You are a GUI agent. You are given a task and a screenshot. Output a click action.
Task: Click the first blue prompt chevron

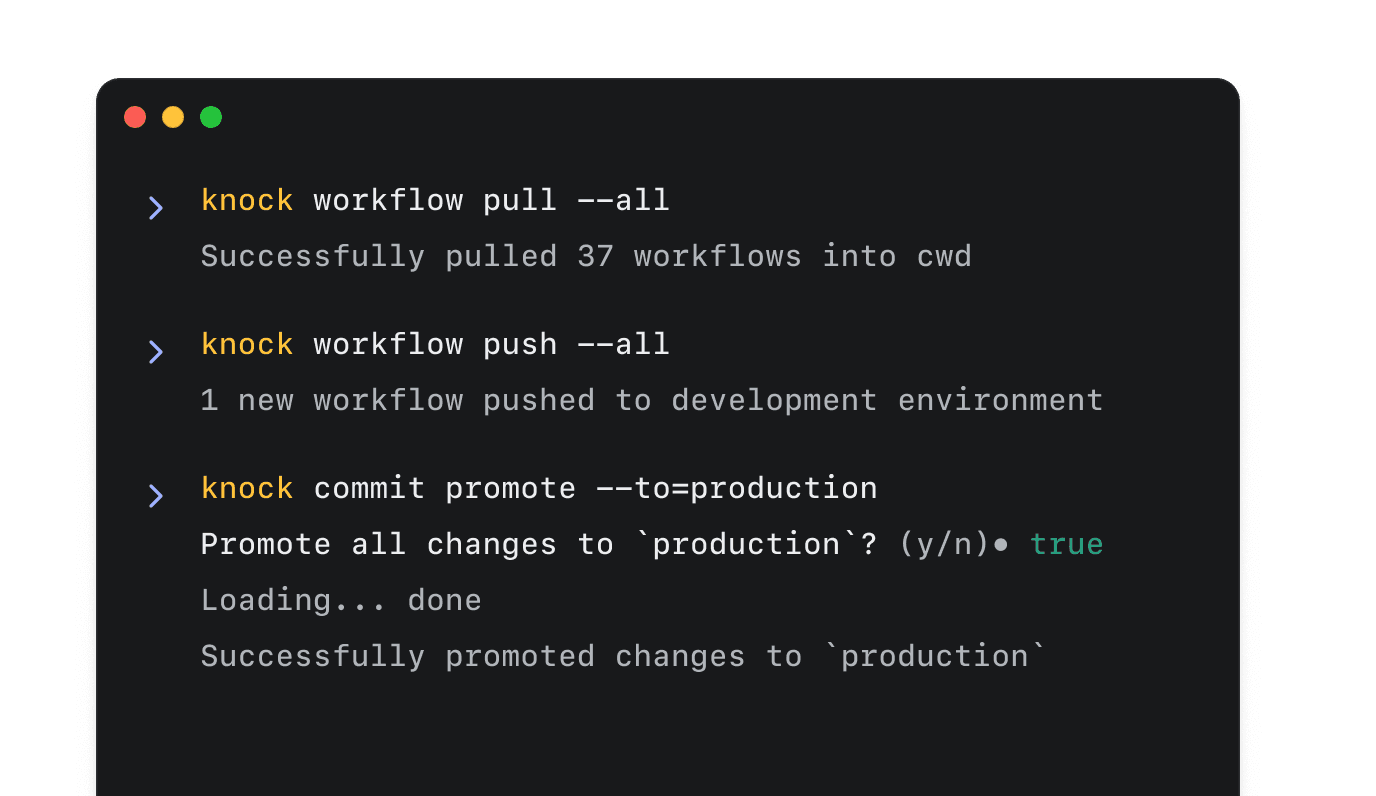155,207
